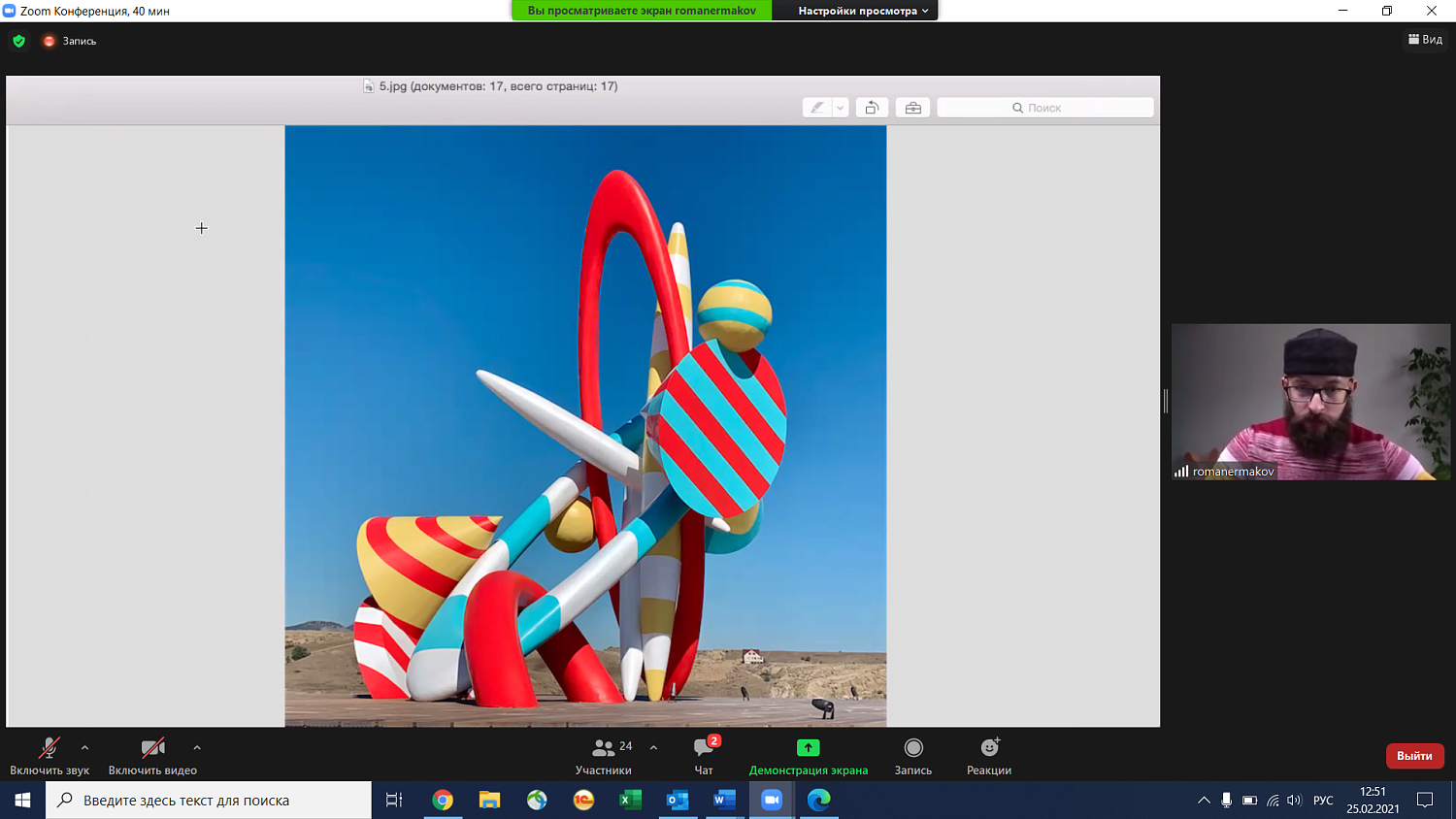The image size is (1456, 819).
Task: Click the panel divider handle beside video
Action: [x=1166, y=401]
